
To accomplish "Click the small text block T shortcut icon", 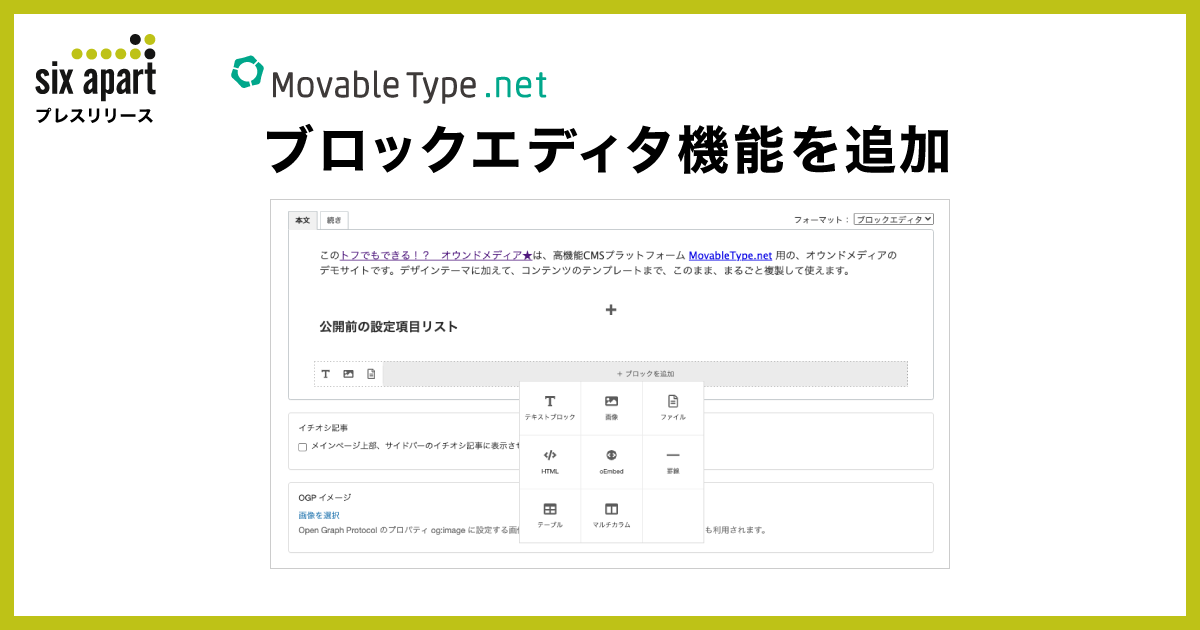I will point(326,374).
